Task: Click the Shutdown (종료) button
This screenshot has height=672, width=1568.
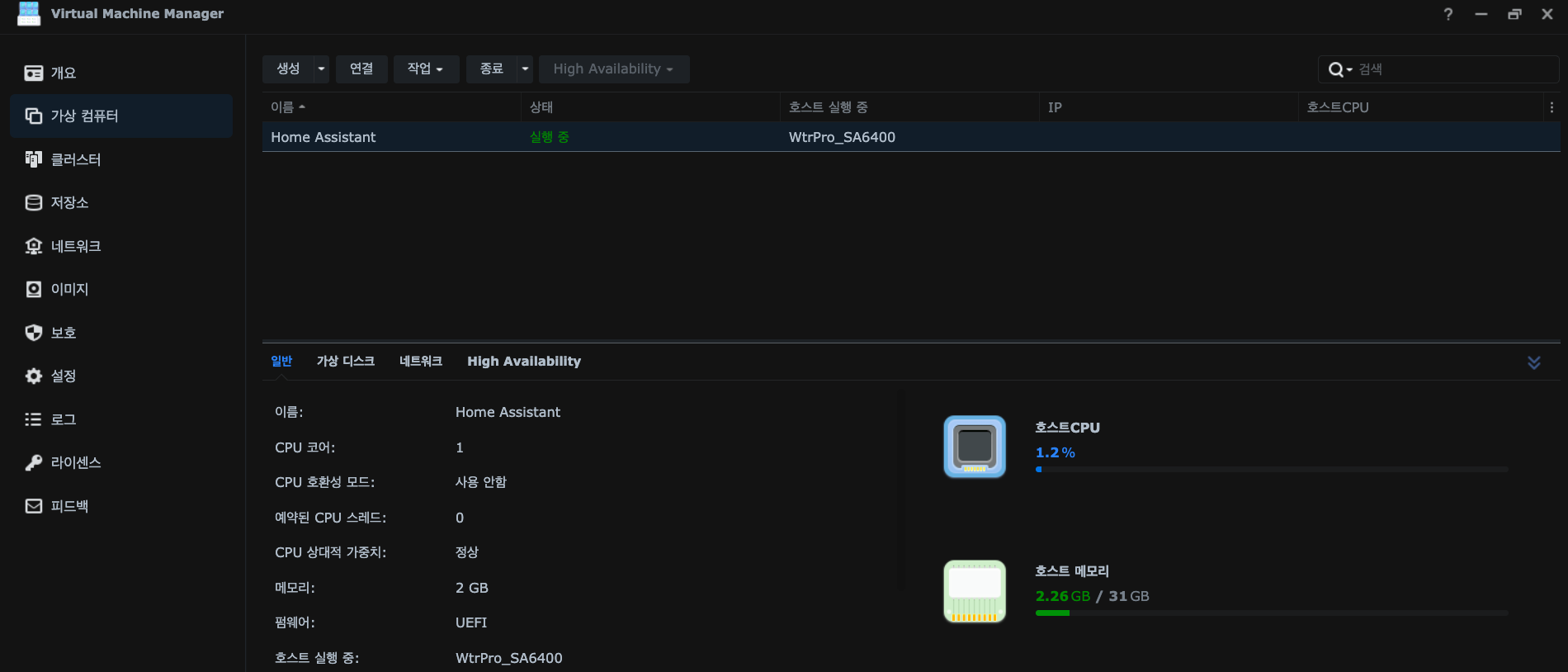Action: [491, 69]
